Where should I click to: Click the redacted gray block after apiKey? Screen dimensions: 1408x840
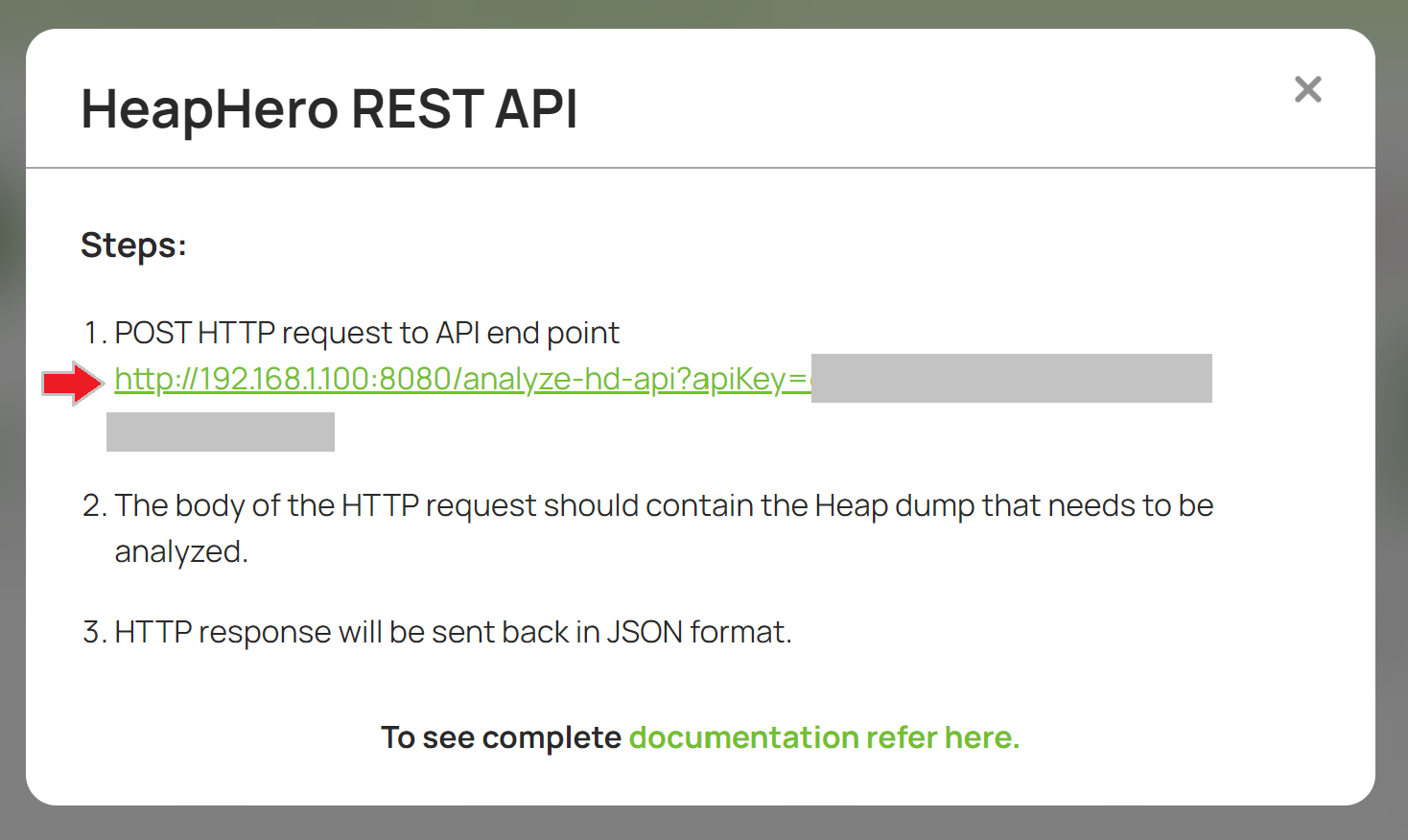[x=1012, y=378]
